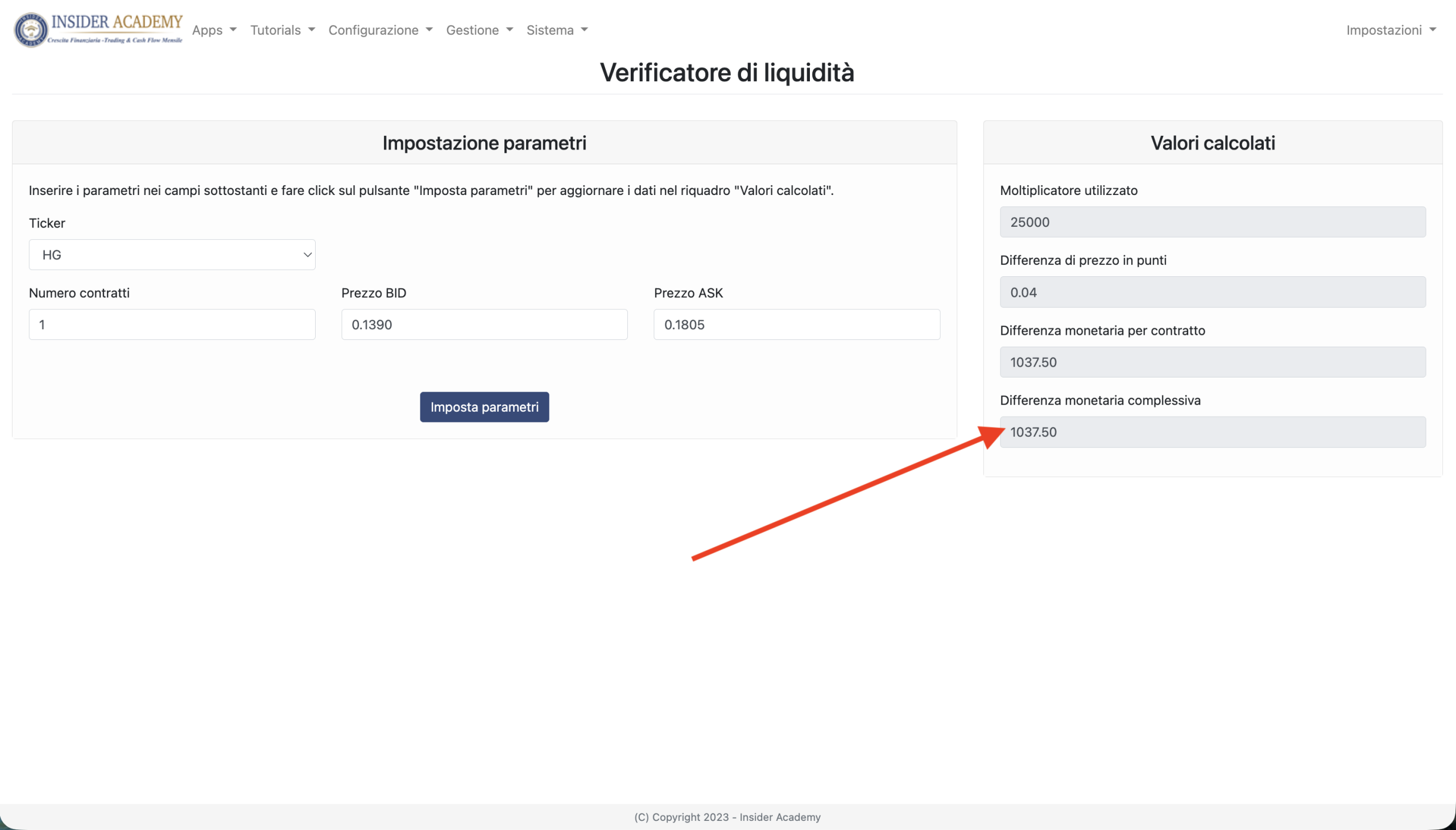Open the Impostazioni menu
Image resolution: width=1456 pixels, height=830 pixels.
1391,30
